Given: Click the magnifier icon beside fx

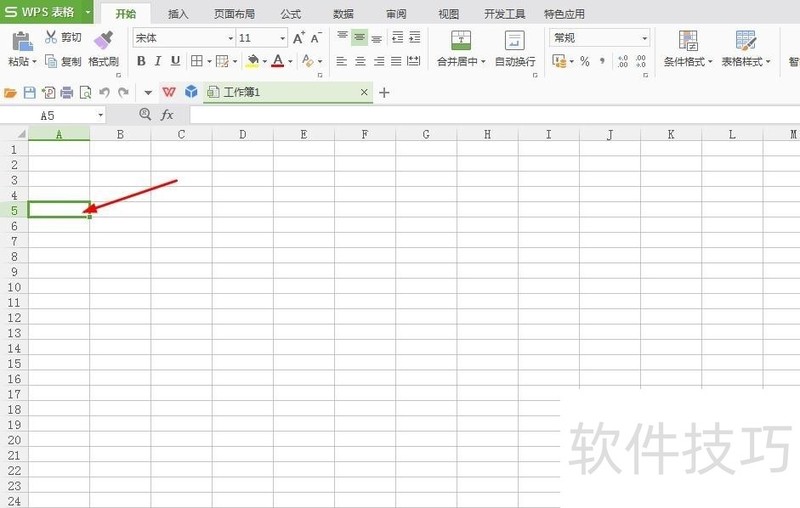Looking at the screenshot, I should tap(145, 114).
